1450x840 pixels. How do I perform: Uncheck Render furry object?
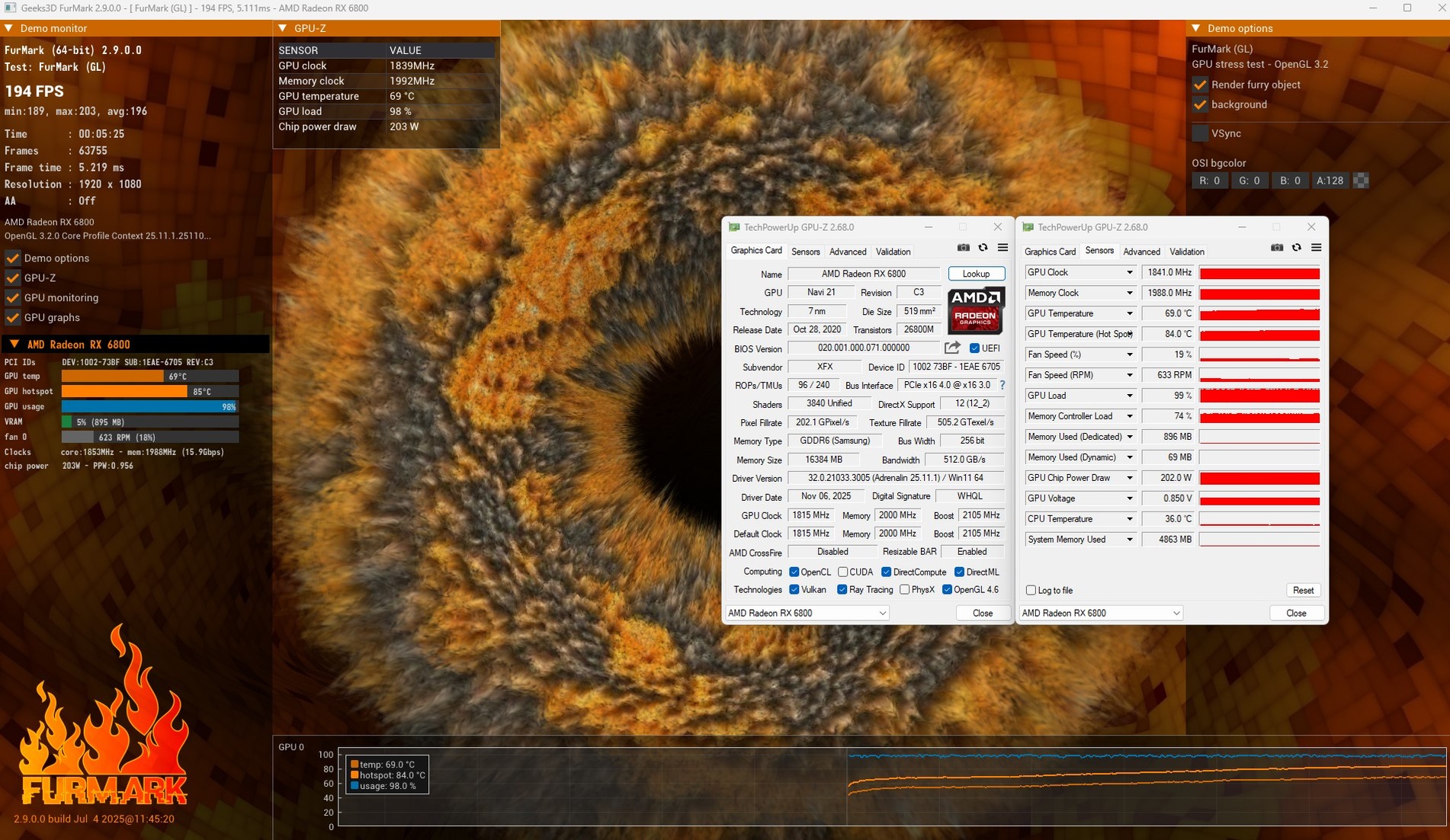[x=1200, y=85]
